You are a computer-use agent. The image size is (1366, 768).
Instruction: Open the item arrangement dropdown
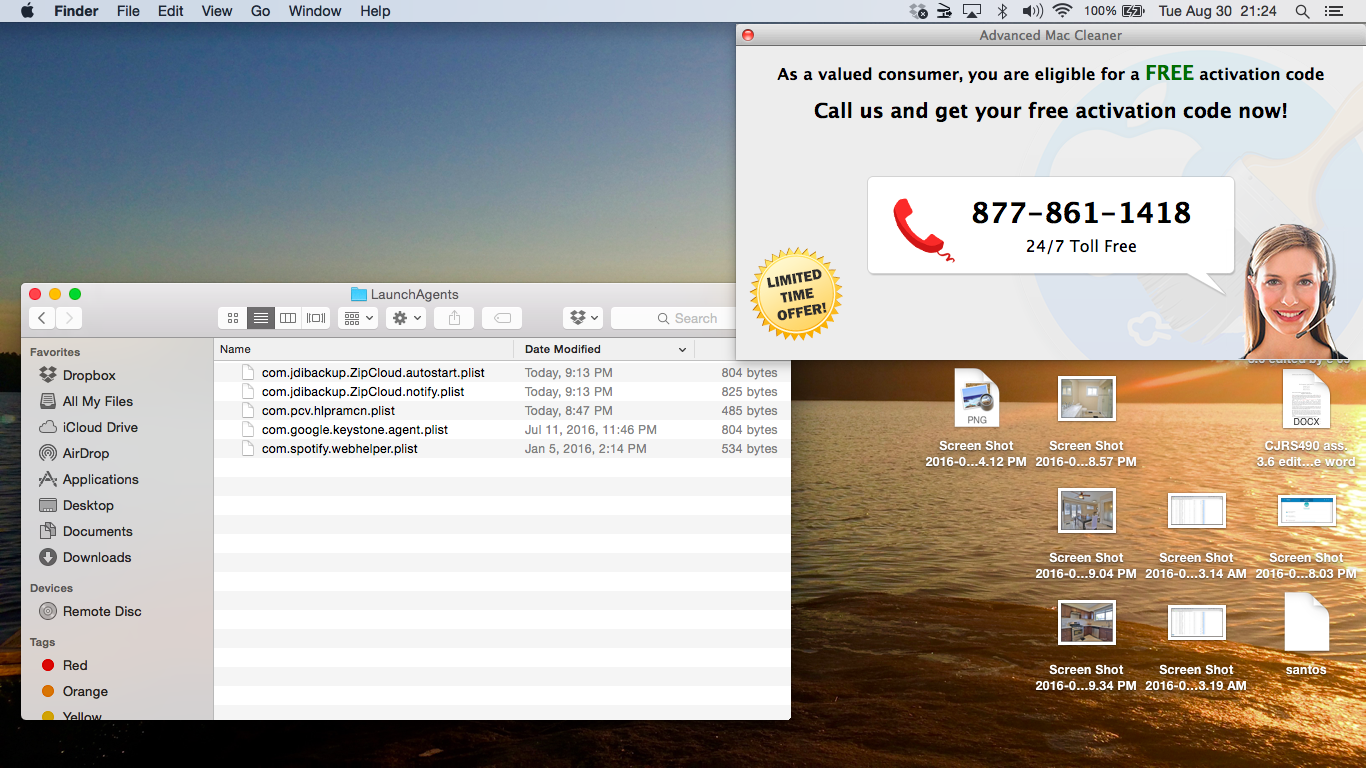point(357,318)
